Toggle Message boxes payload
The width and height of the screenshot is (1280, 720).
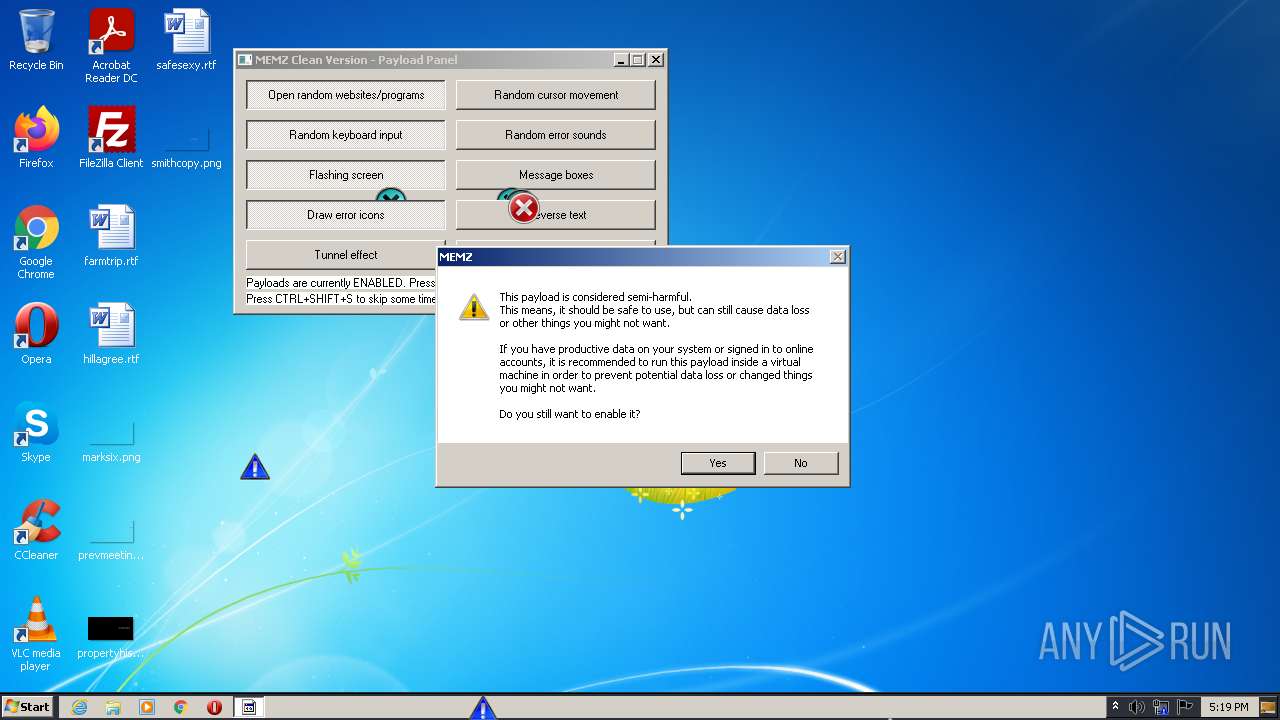point(556,175)
